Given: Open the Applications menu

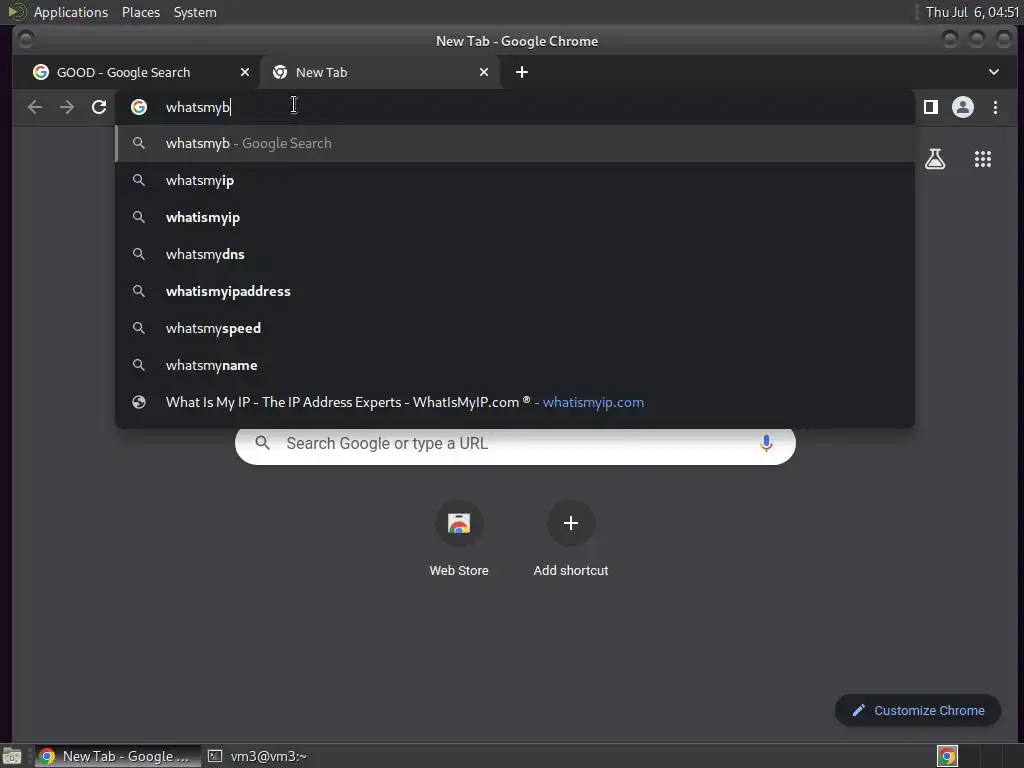Looking at the screenshot, I should pos(71,12).
